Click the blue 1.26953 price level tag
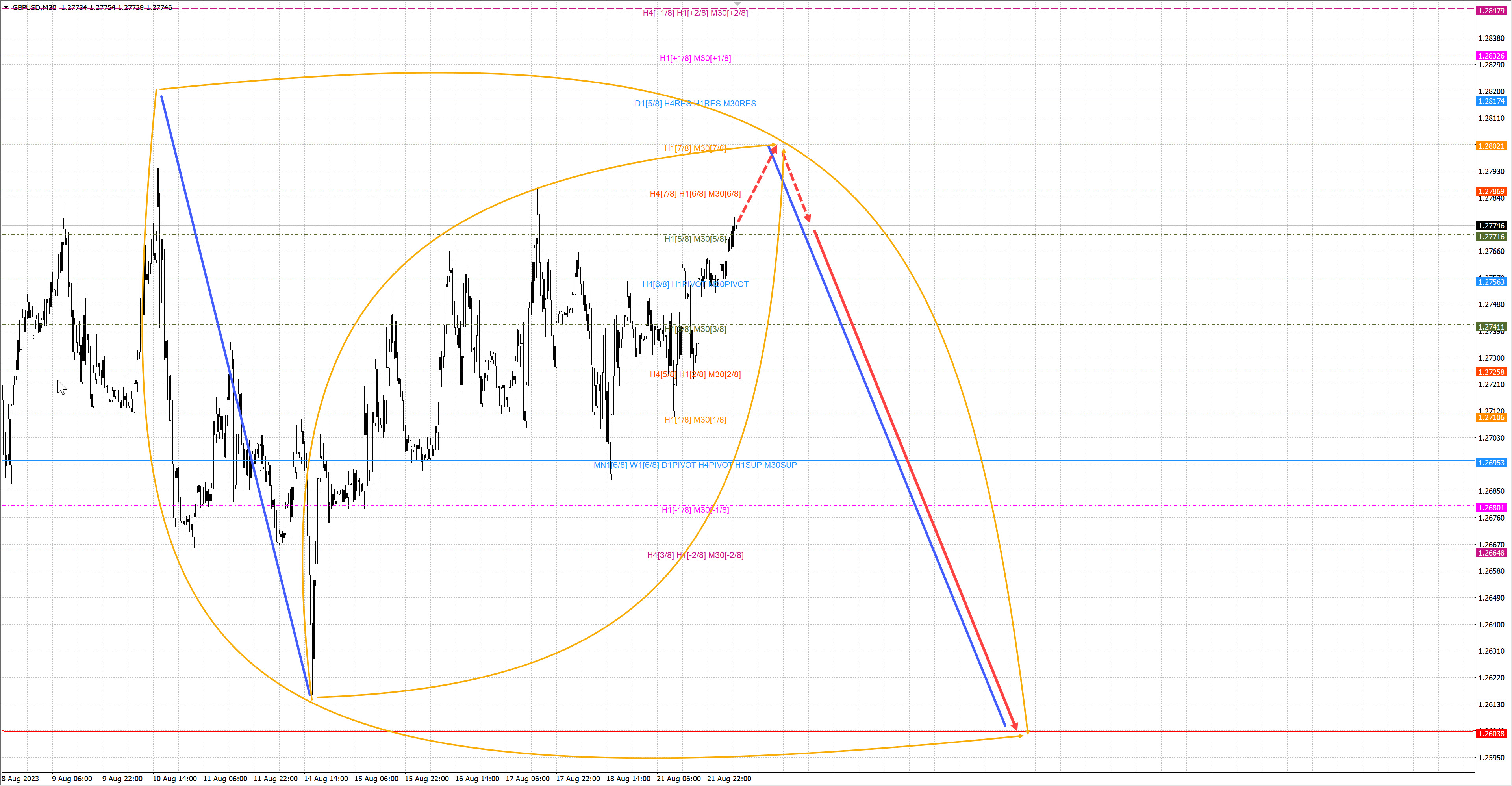 tap(1491, 463)
